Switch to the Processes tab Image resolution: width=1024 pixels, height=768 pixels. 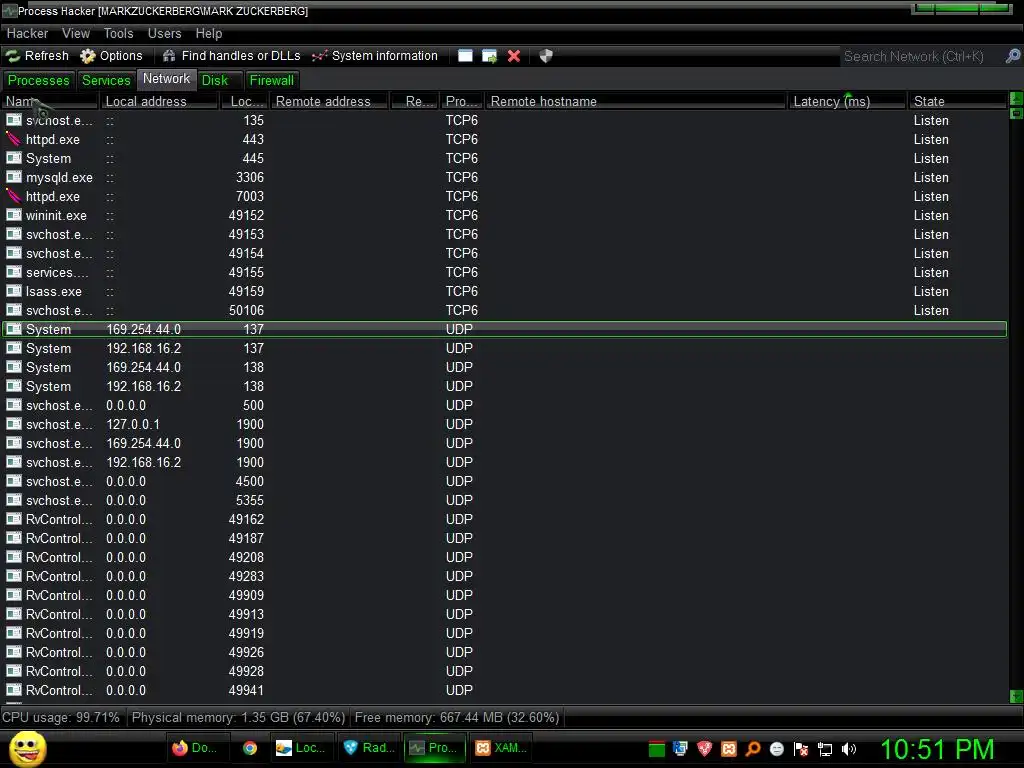coord(39,80)
